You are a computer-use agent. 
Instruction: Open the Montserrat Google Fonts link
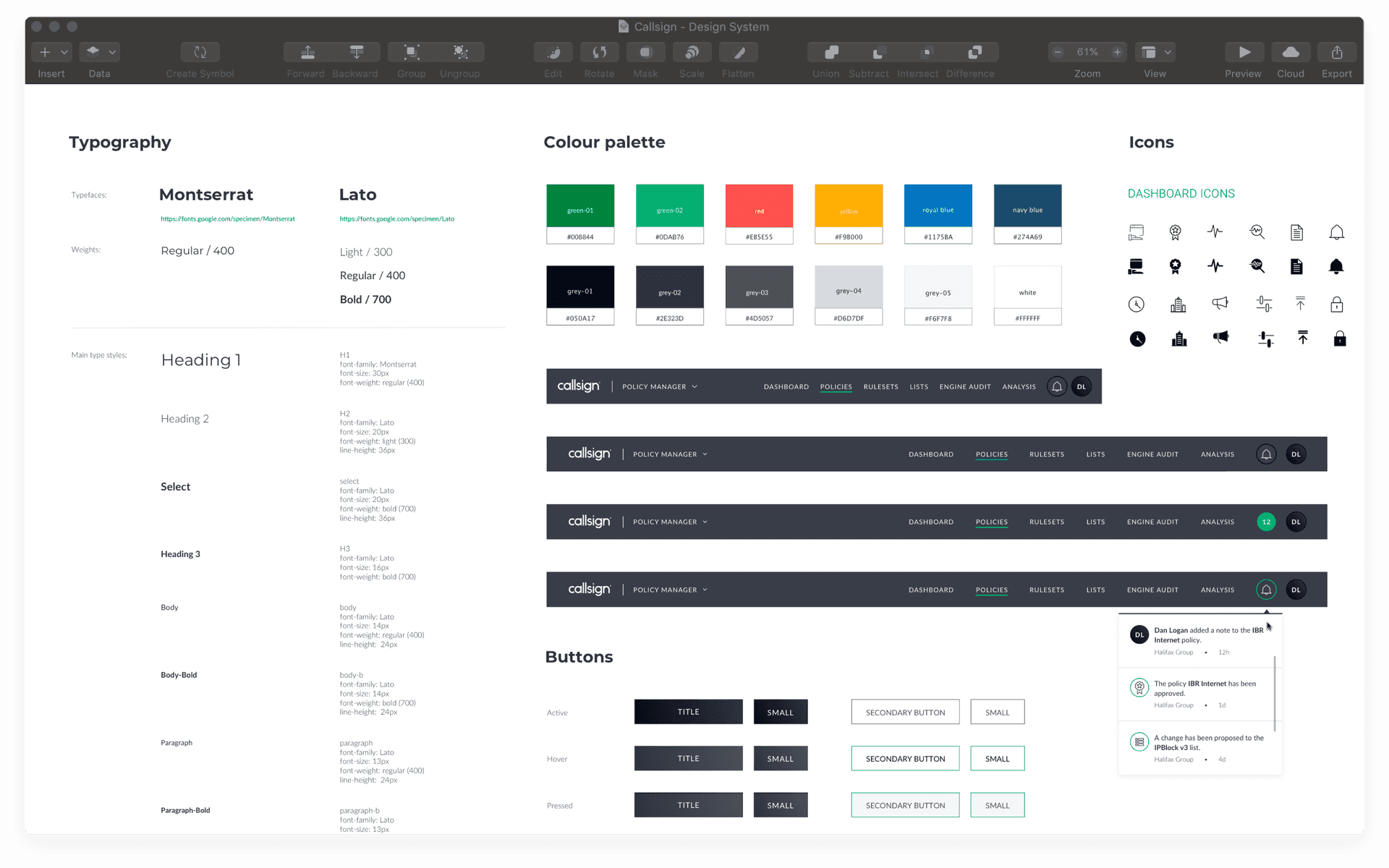click(x=227, y=218)
